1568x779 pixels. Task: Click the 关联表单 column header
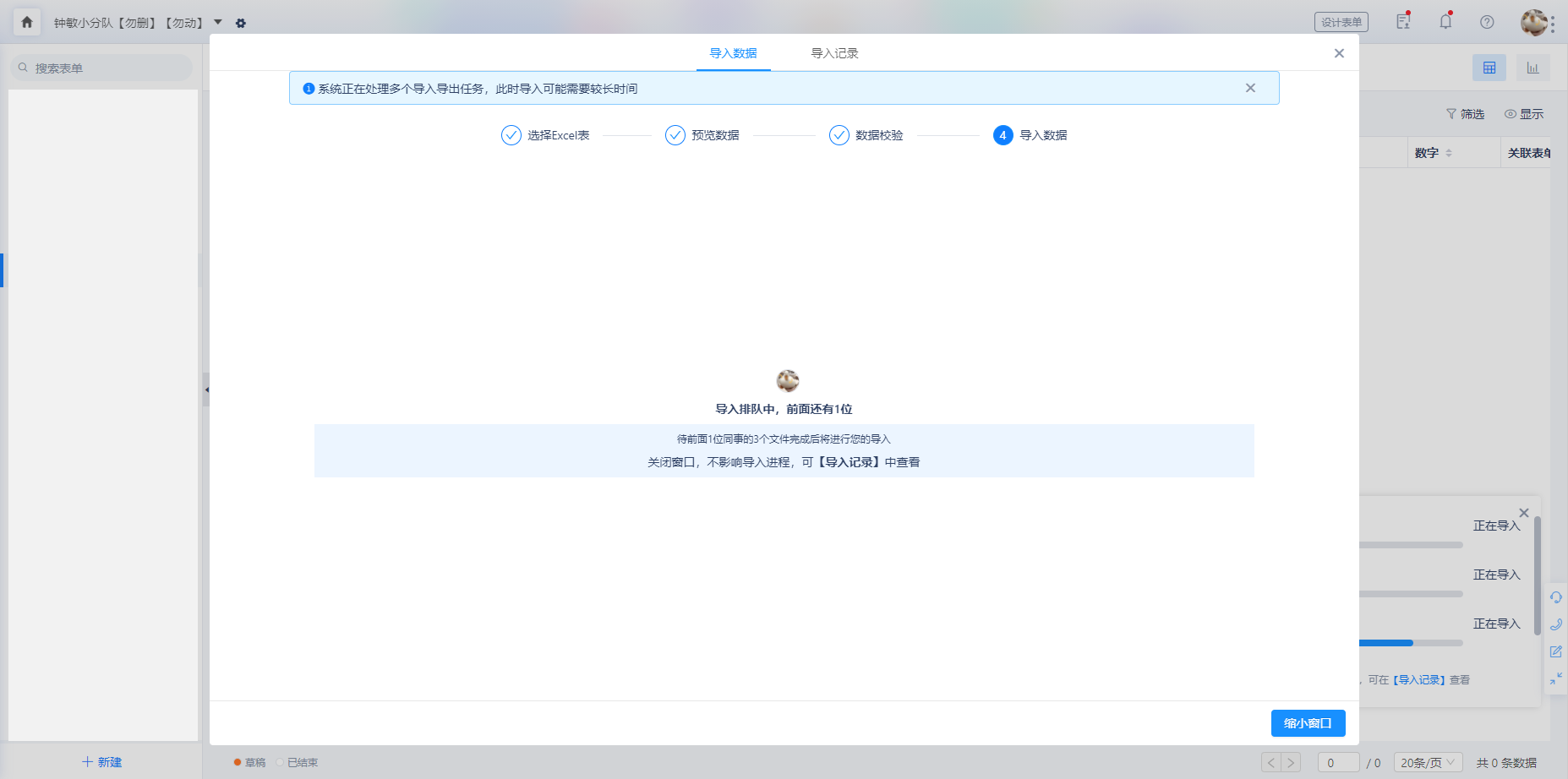[x=1529, y=153]
